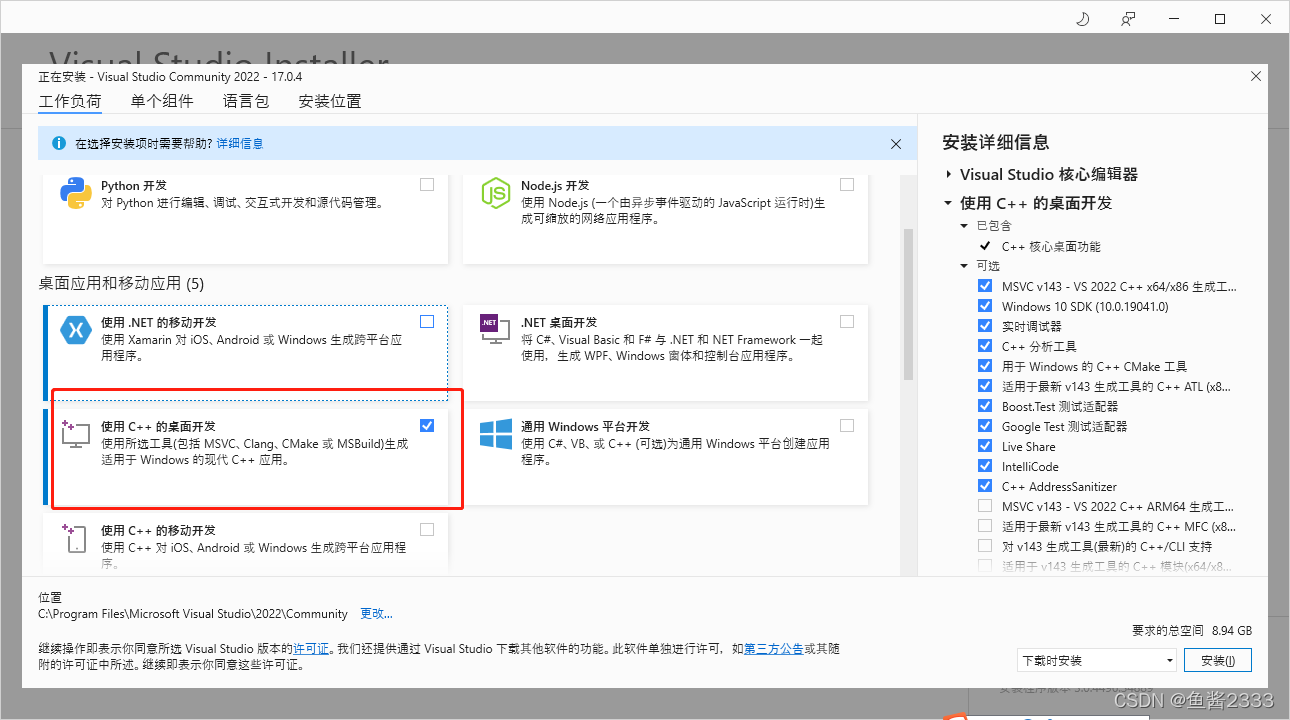Uncheck C++ AddressSanitizer component
1290x720 pixels.
pyautogui.click(x=986, y=486)
